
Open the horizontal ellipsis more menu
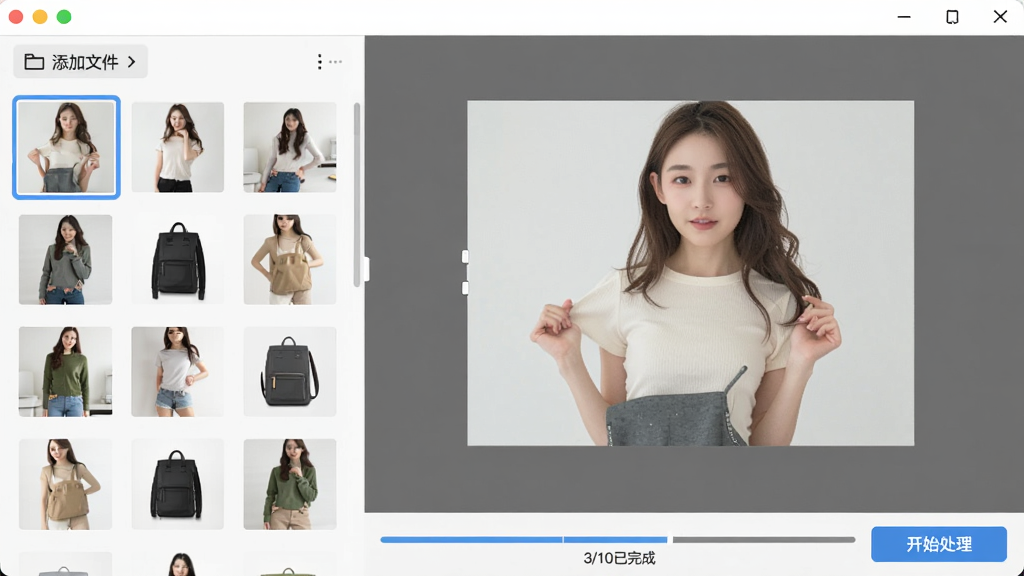[x=336, y=62]
